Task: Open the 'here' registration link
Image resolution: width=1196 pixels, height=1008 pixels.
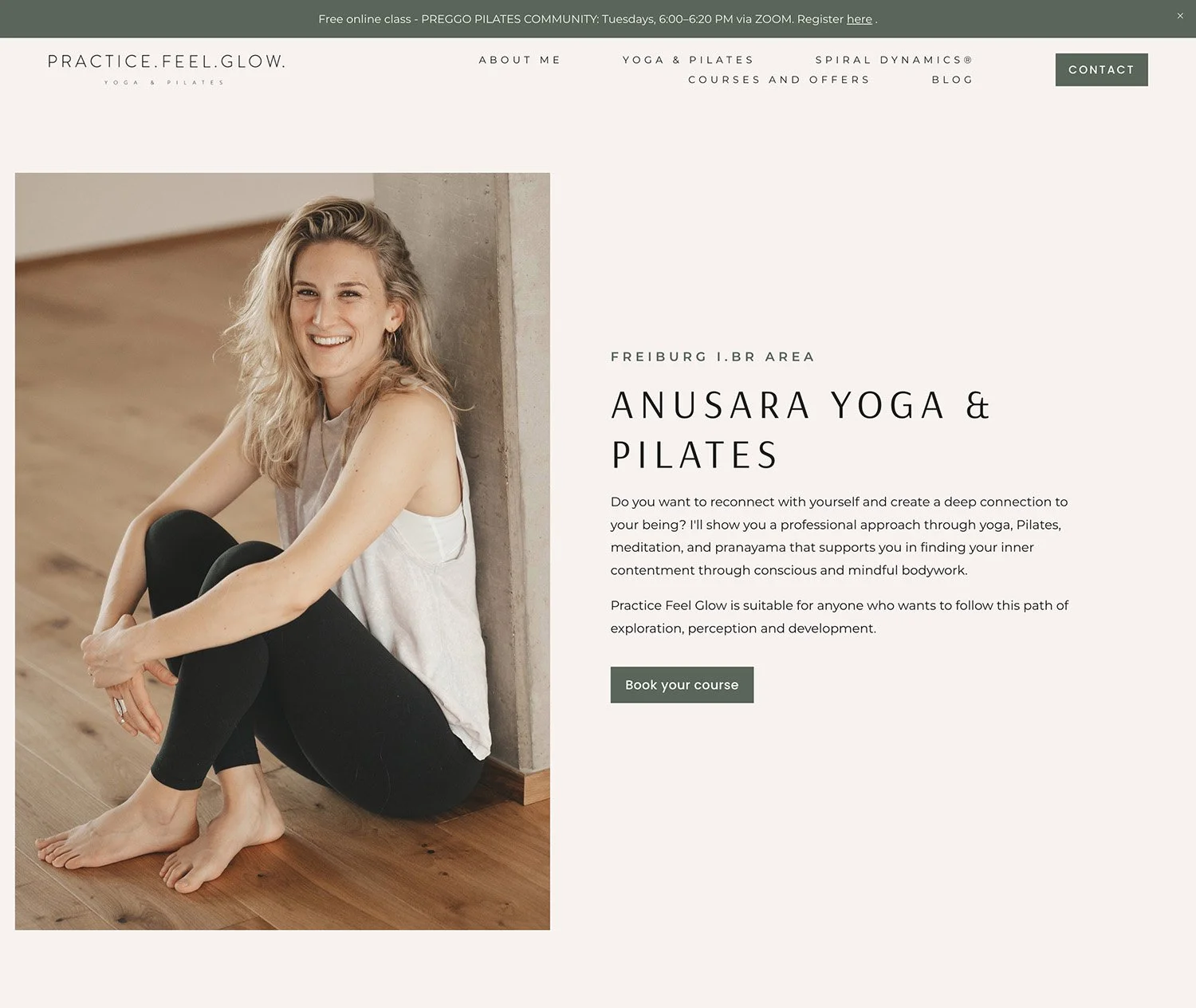Action: pos(859,19)
